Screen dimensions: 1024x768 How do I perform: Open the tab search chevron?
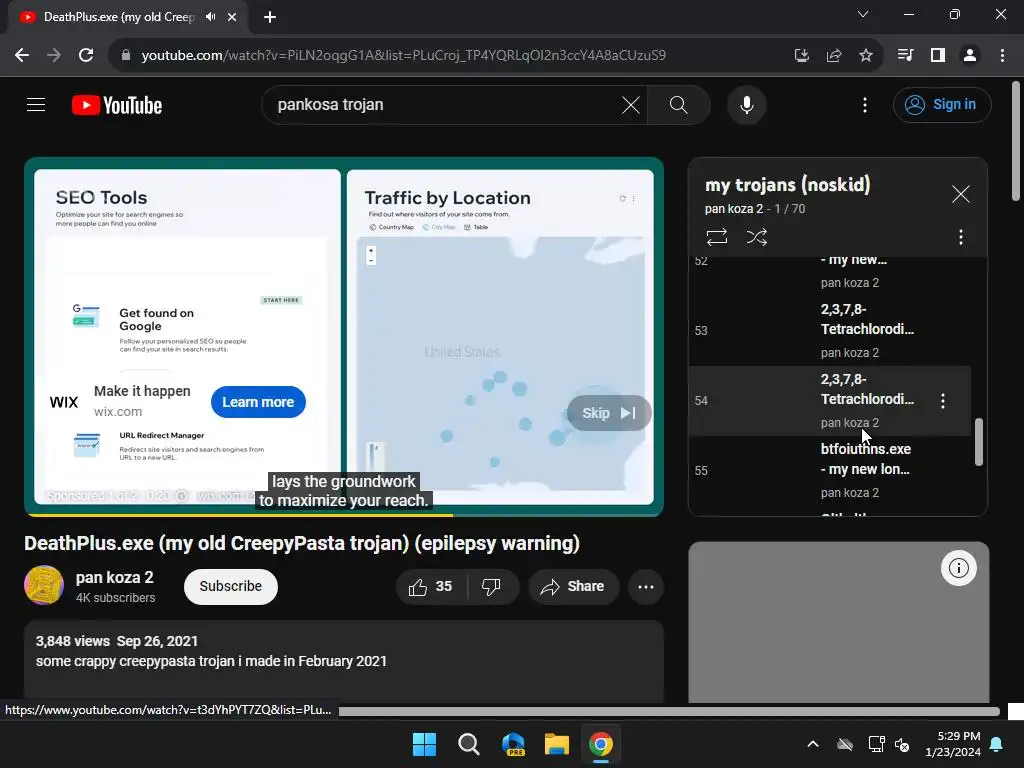(863, 14)
